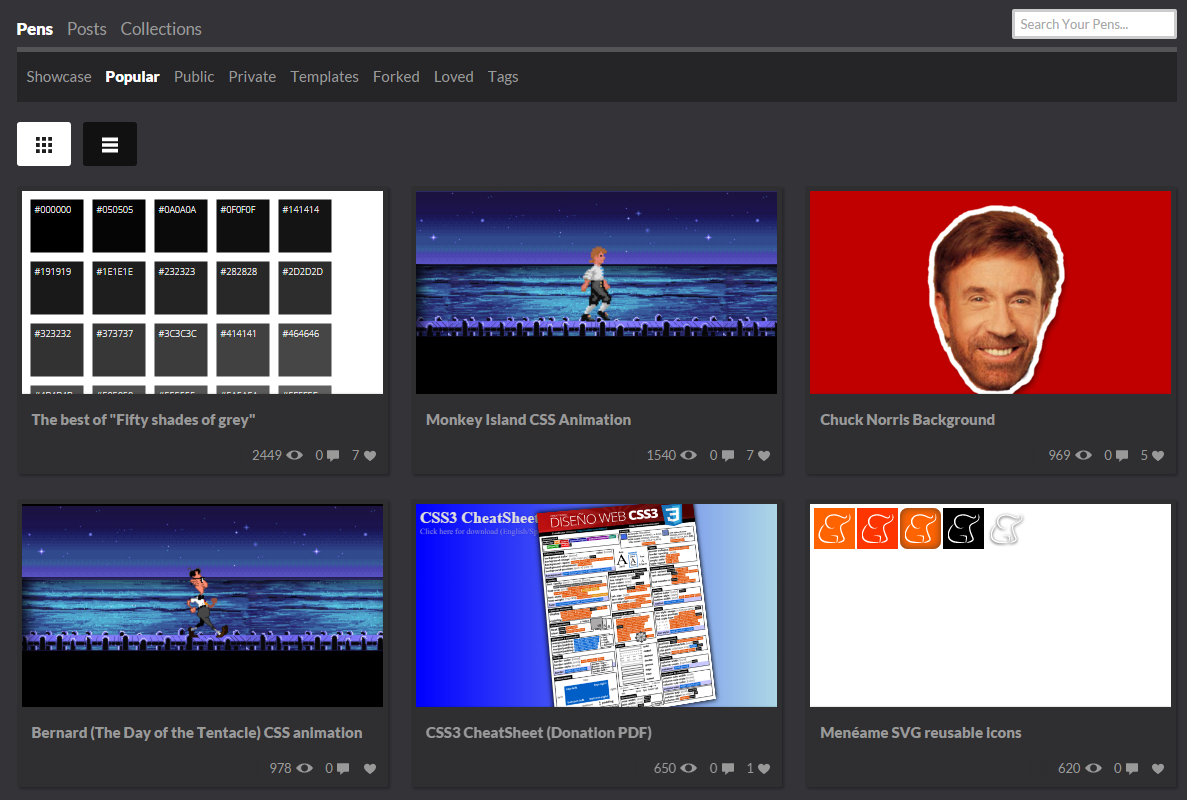Click the heart icon on CSS3 CheatSheet pen
Image resolution: width=1187 pixels, height=800 pixels.
click(x=764, y=768)
